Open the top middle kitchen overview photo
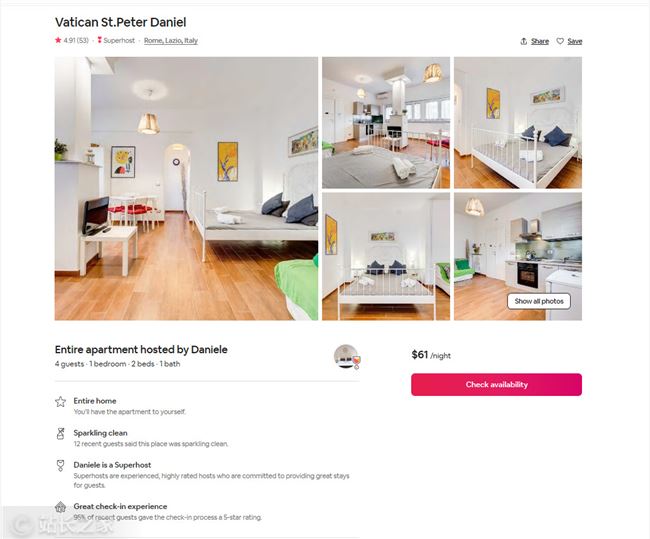The height and width of the screenshot is (539, 650). (386, 123)
